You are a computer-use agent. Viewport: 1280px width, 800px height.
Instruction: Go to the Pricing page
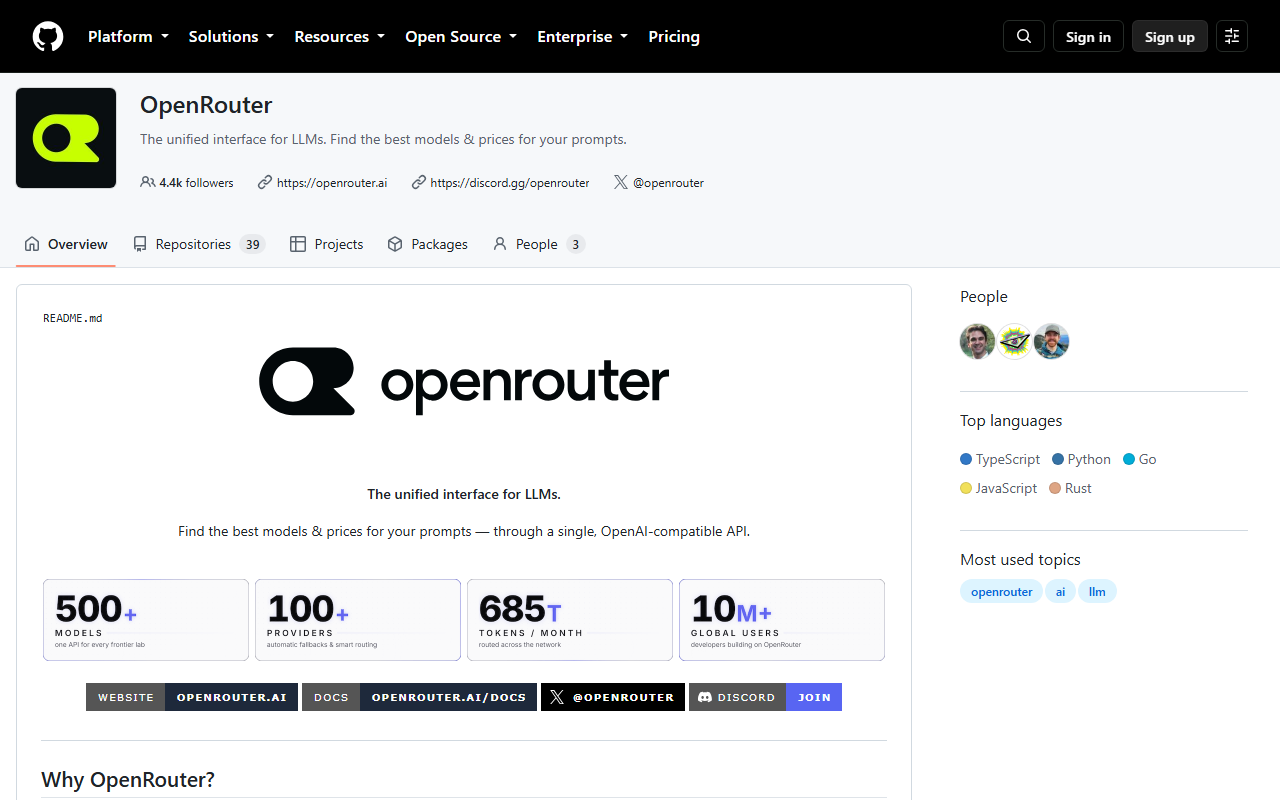(674, 37)
